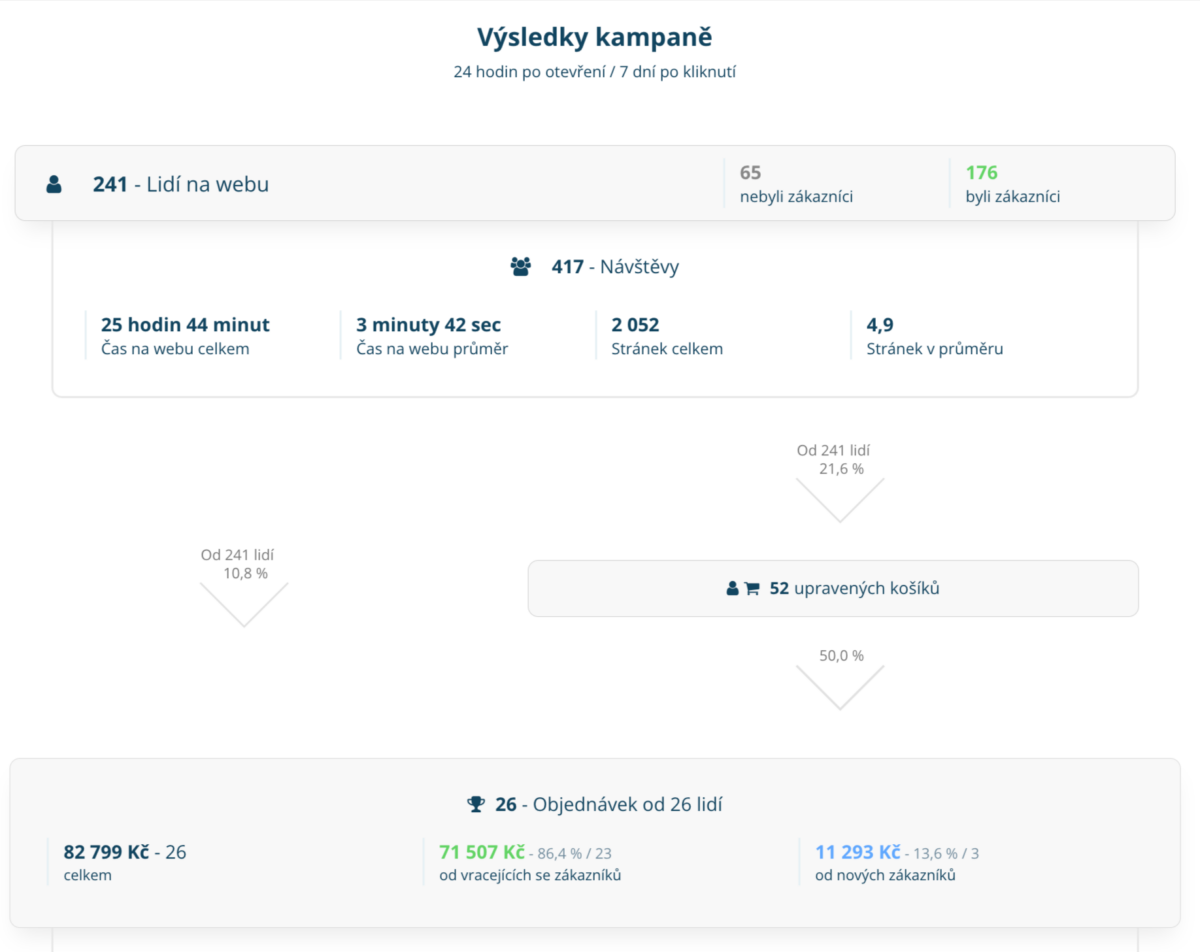Click the 2 052 Stránek celkem value
The height and width of the screenshot is (952, 1200).
click(x=635, y=325)
